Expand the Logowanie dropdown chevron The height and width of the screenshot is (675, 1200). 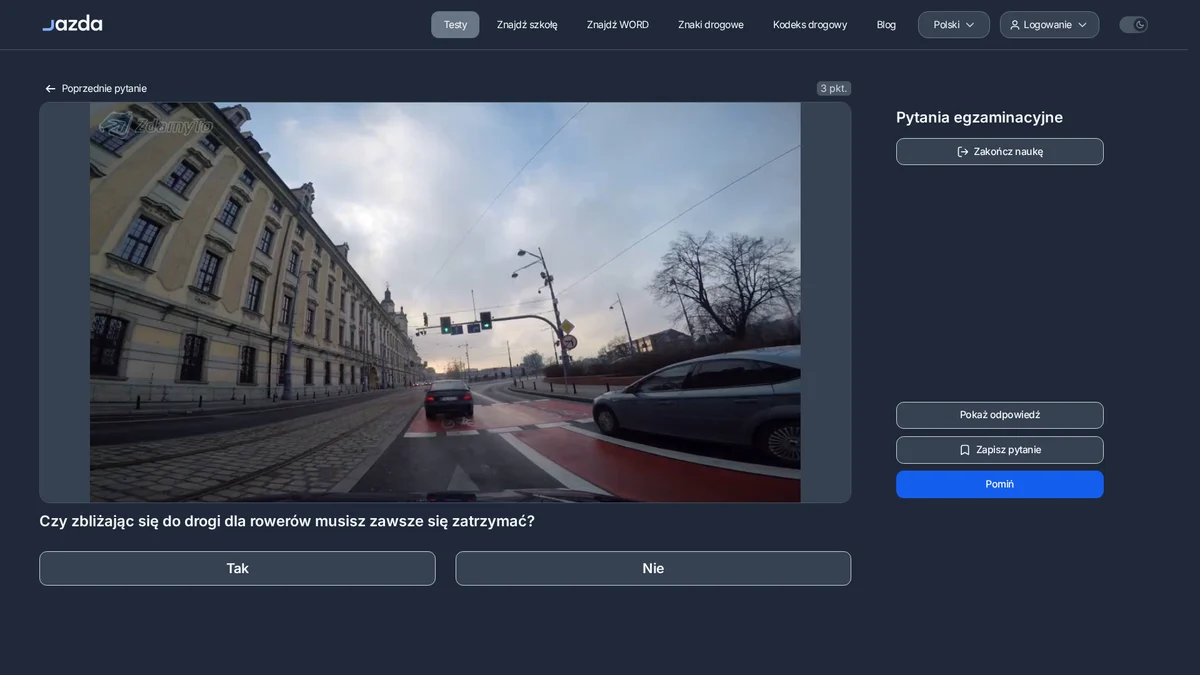[1082, 25]
